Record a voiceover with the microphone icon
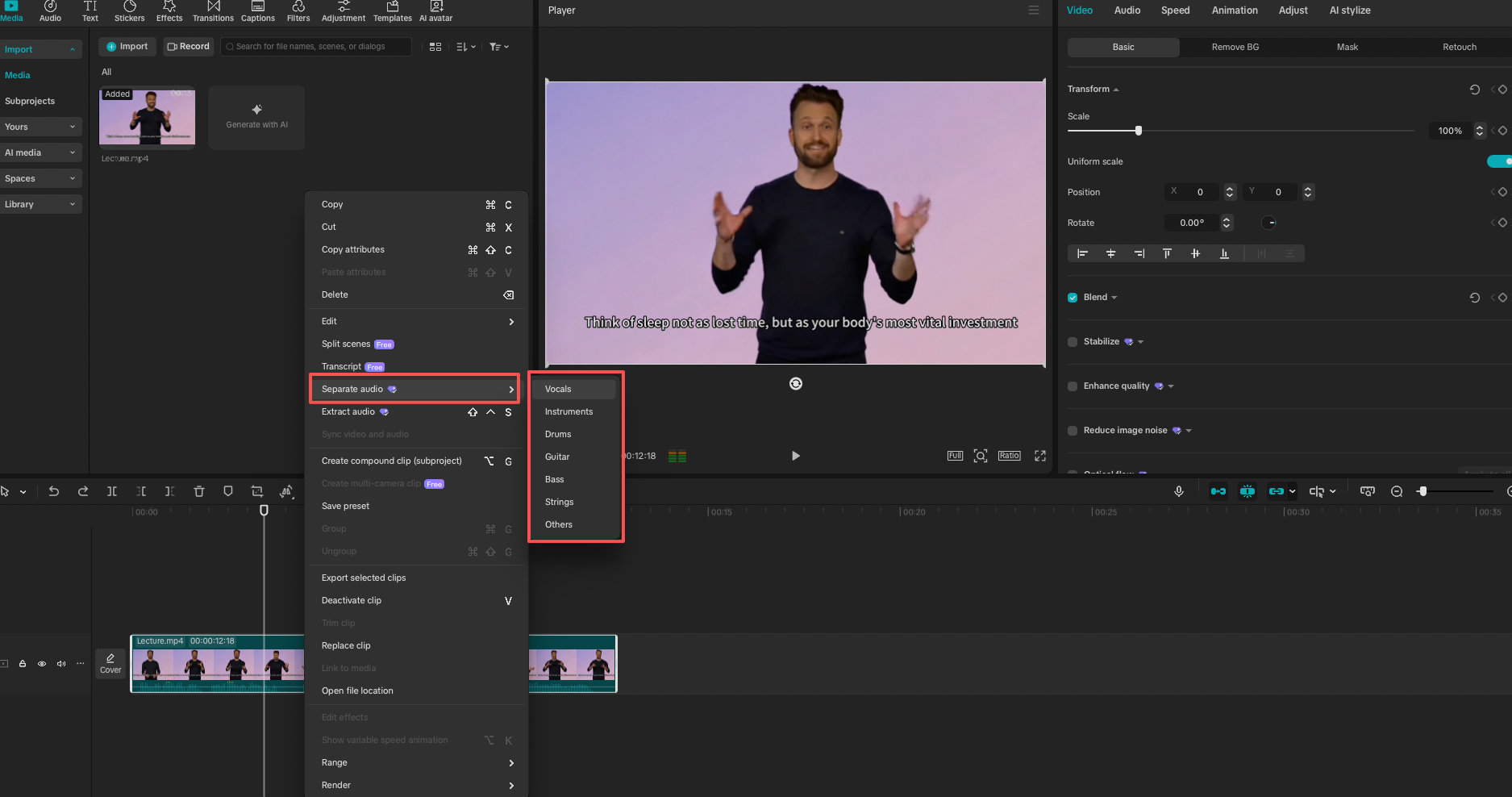The height and width of the screenshot is (797, 1512). (1178, 490)
